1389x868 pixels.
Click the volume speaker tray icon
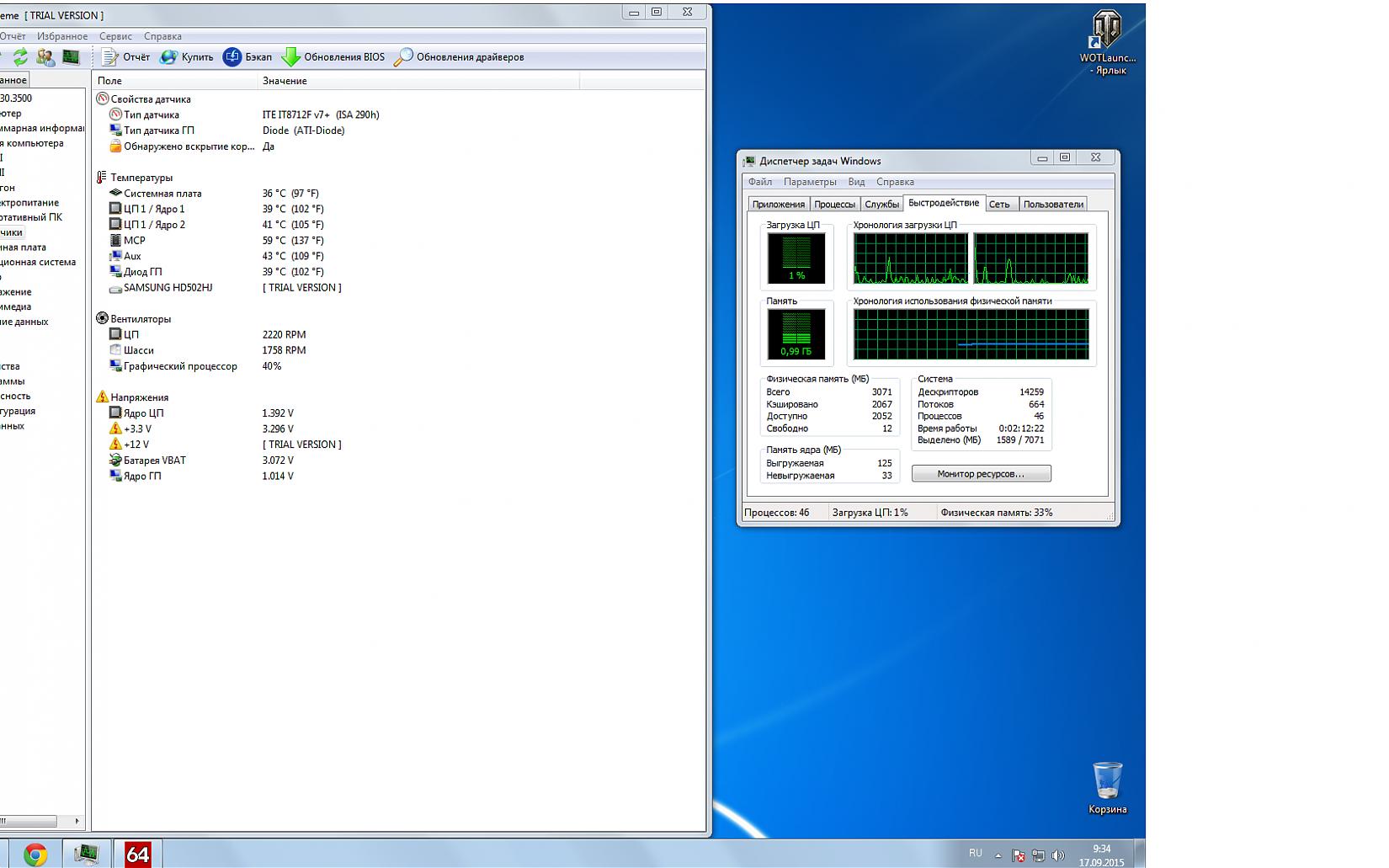pyautogui.click(x=1058, y=855)
